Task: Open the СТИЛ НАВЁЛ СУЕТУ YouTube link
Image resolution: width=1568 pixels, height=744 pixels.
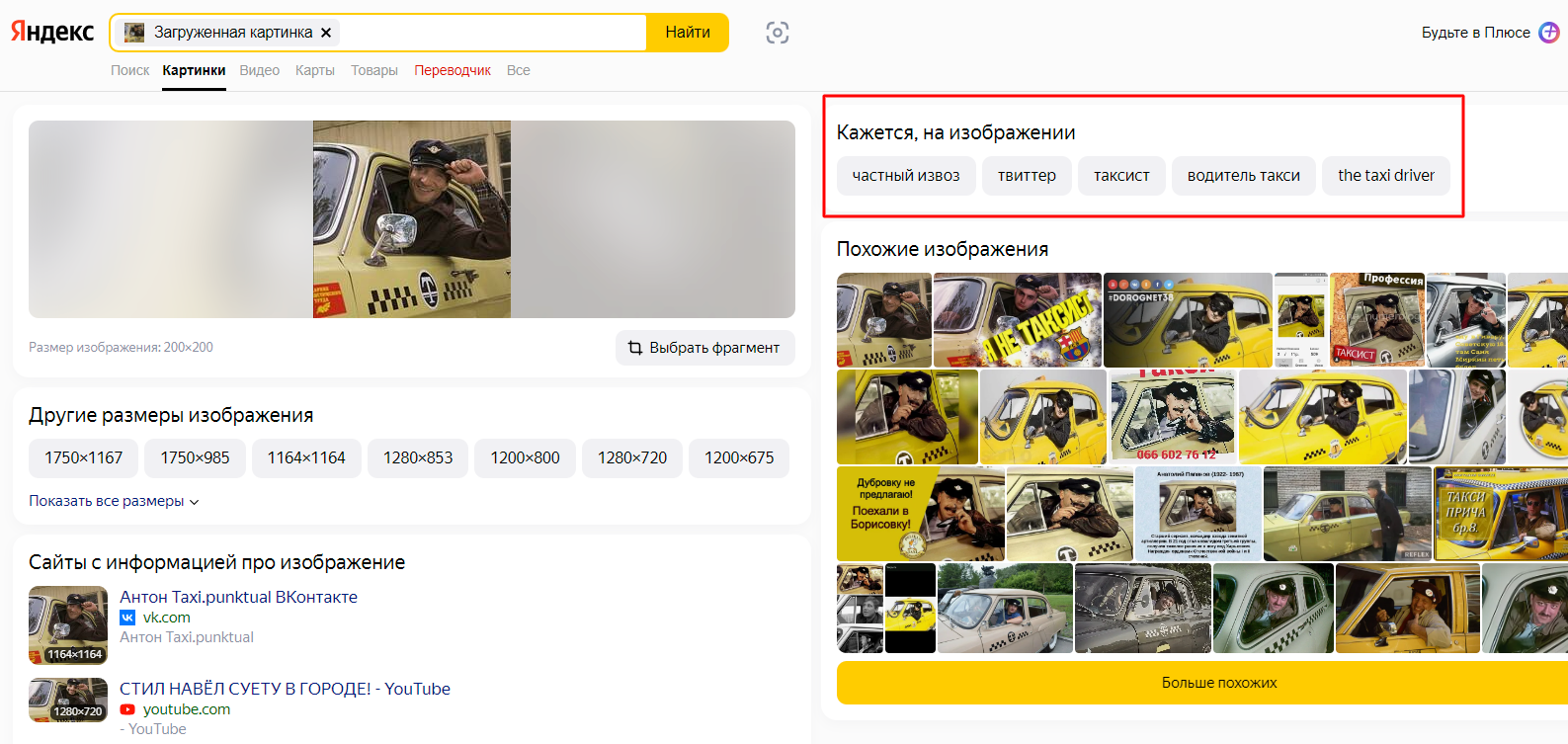Action: 285,689
